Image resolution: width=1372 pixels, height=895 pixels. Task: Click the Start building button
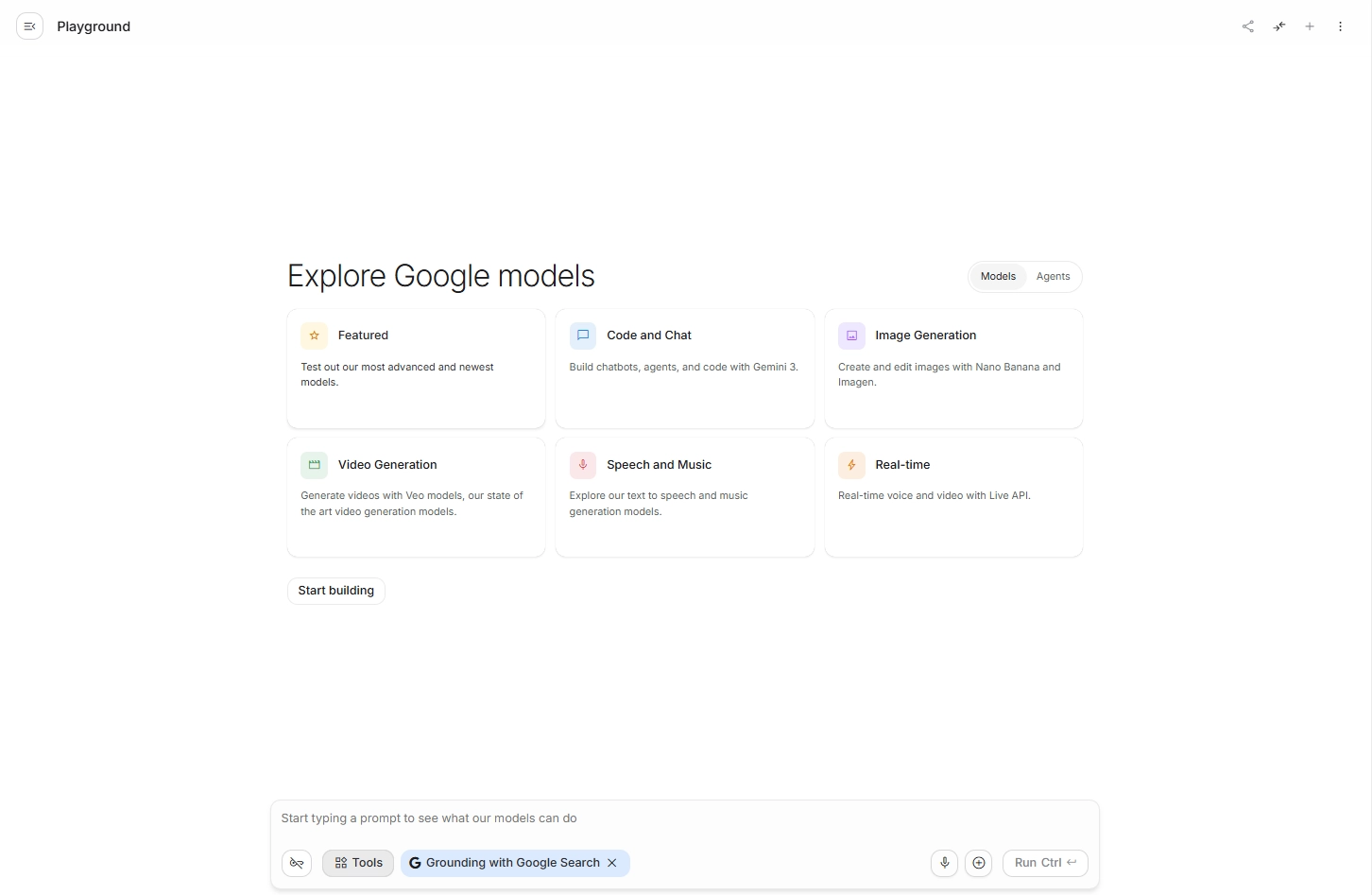tap(336, 591)
